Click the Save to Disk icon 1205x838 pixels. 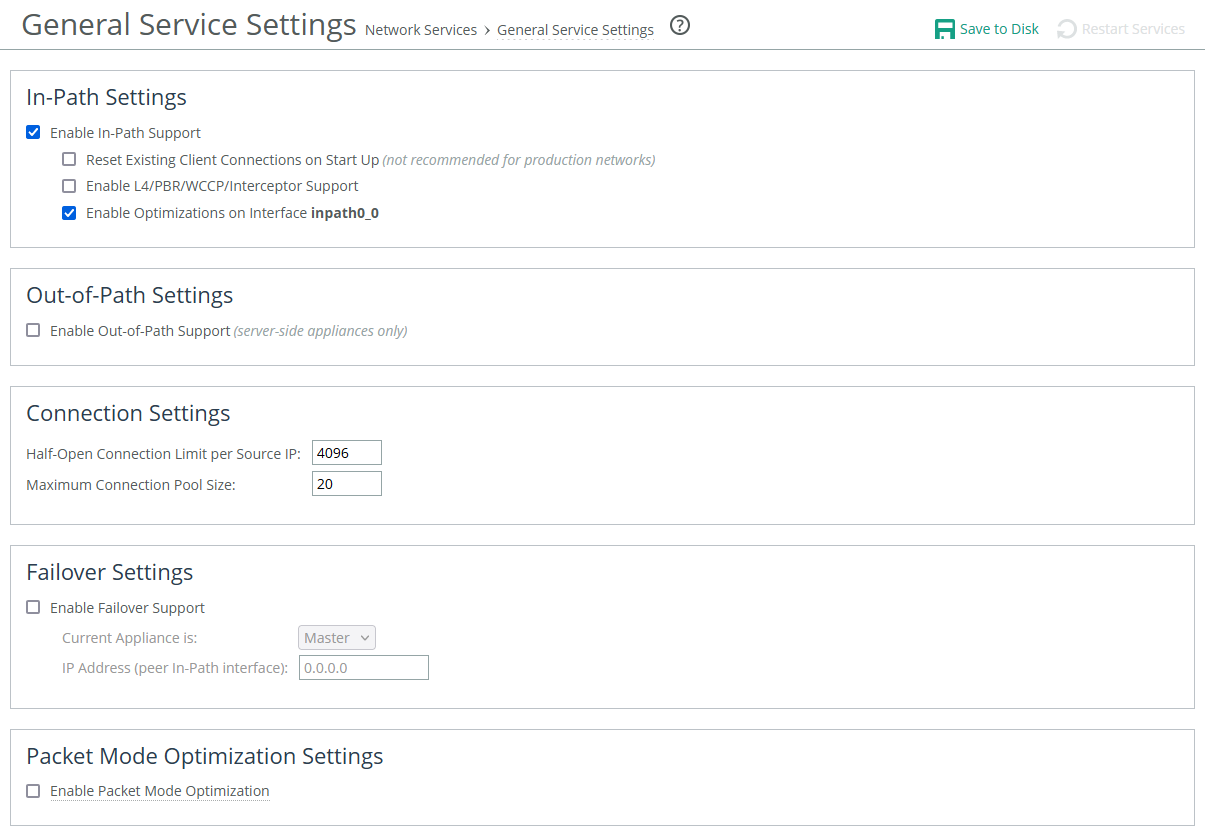945,28
